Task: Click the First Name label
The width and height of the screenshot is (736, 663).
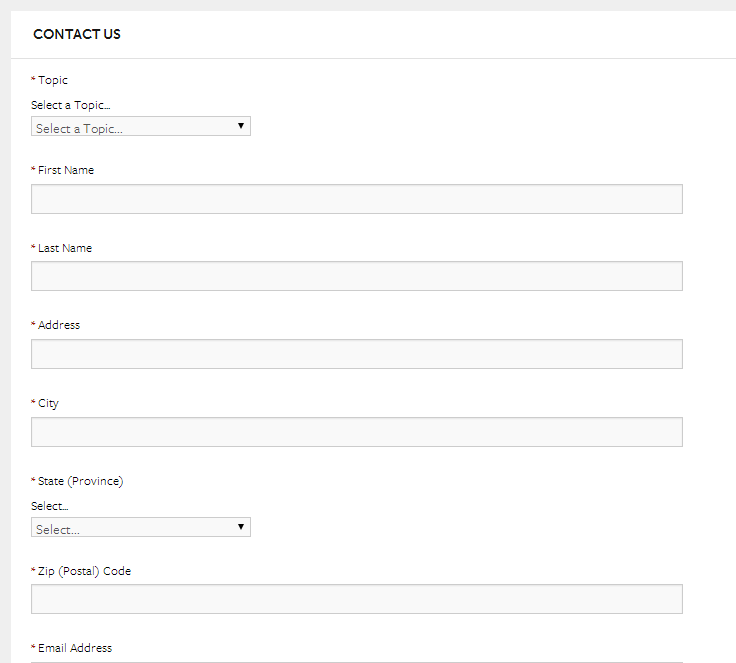Action: [x=66, y=170]
